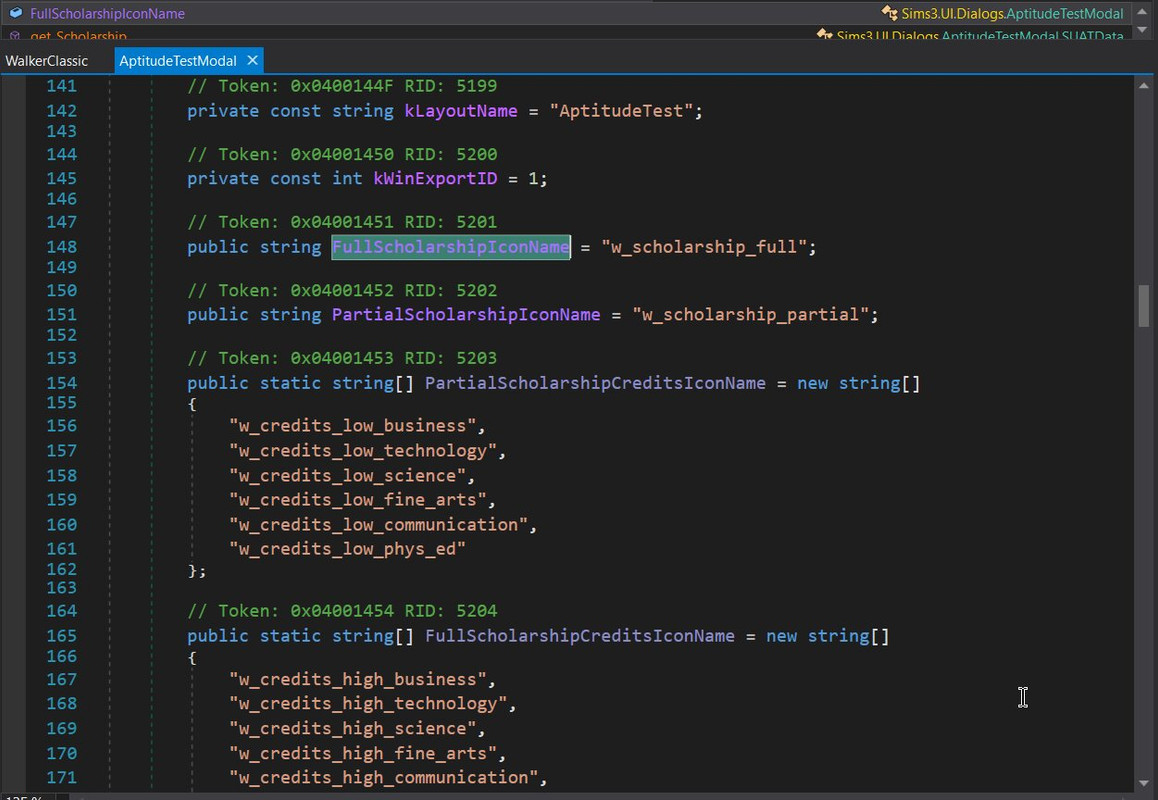Click "w_credits_low_business" string
The width and height of the screenshot is (1158, 800).
click(352, 426)
